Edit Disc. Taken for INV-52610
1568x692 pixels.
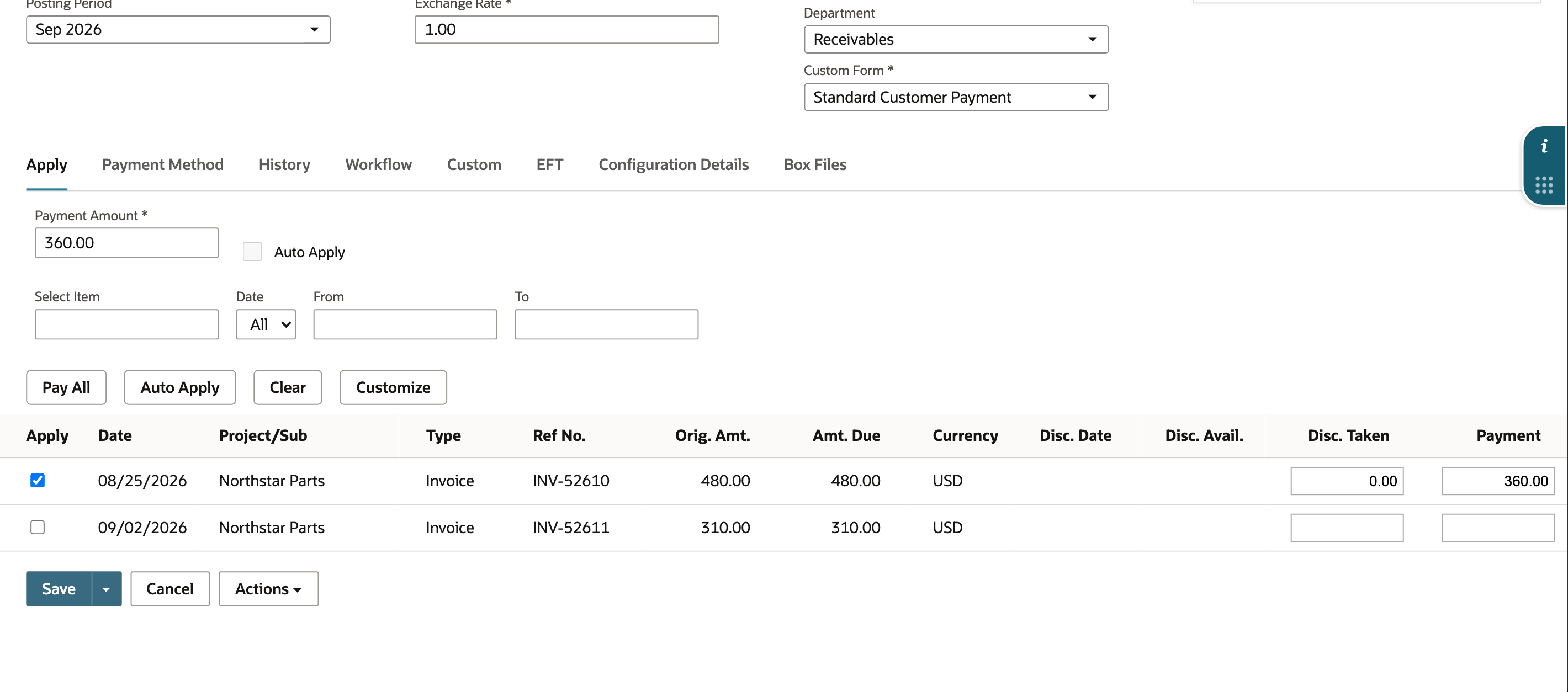point(1347,481)
